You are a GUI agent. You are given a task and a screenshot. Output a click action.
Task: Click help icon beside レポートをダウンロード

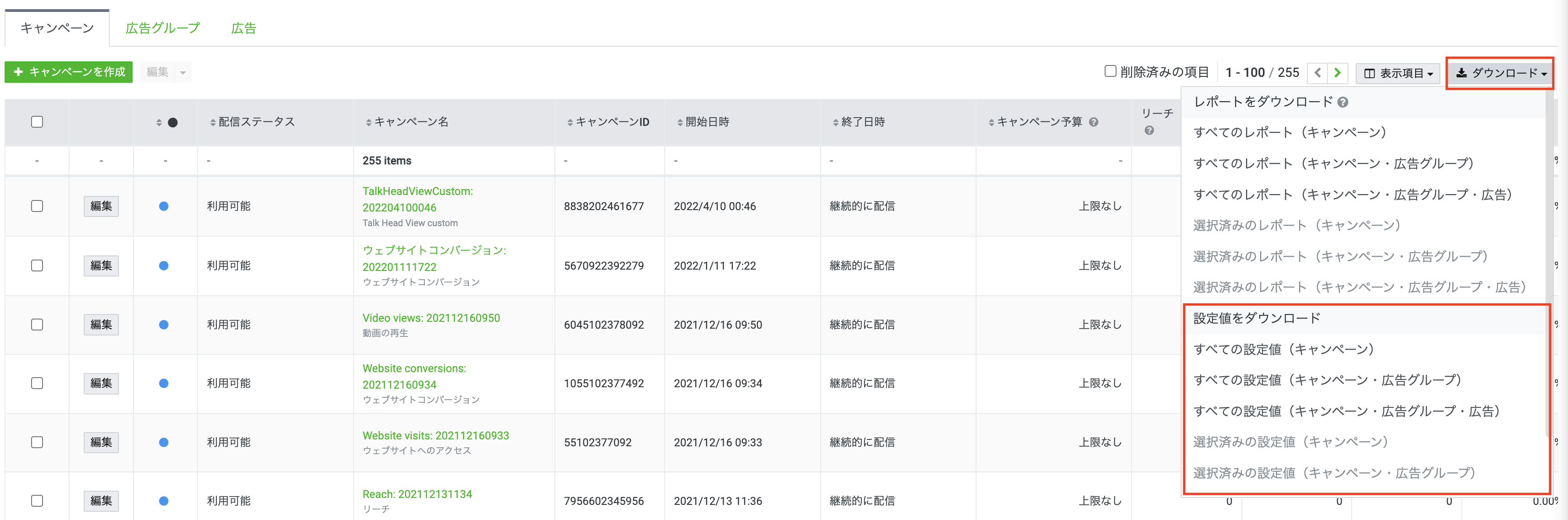pos(1343,102)
